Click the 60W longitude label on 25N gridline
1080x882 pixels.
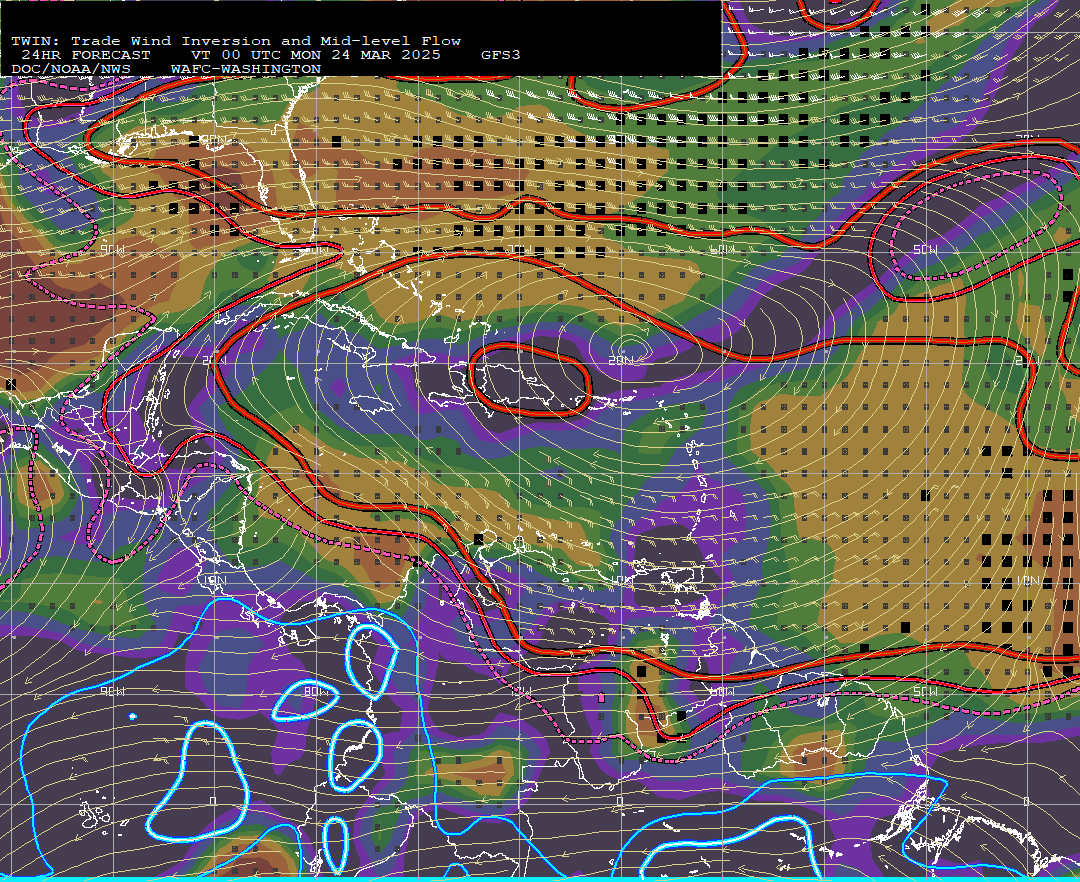tap(722, 249)
